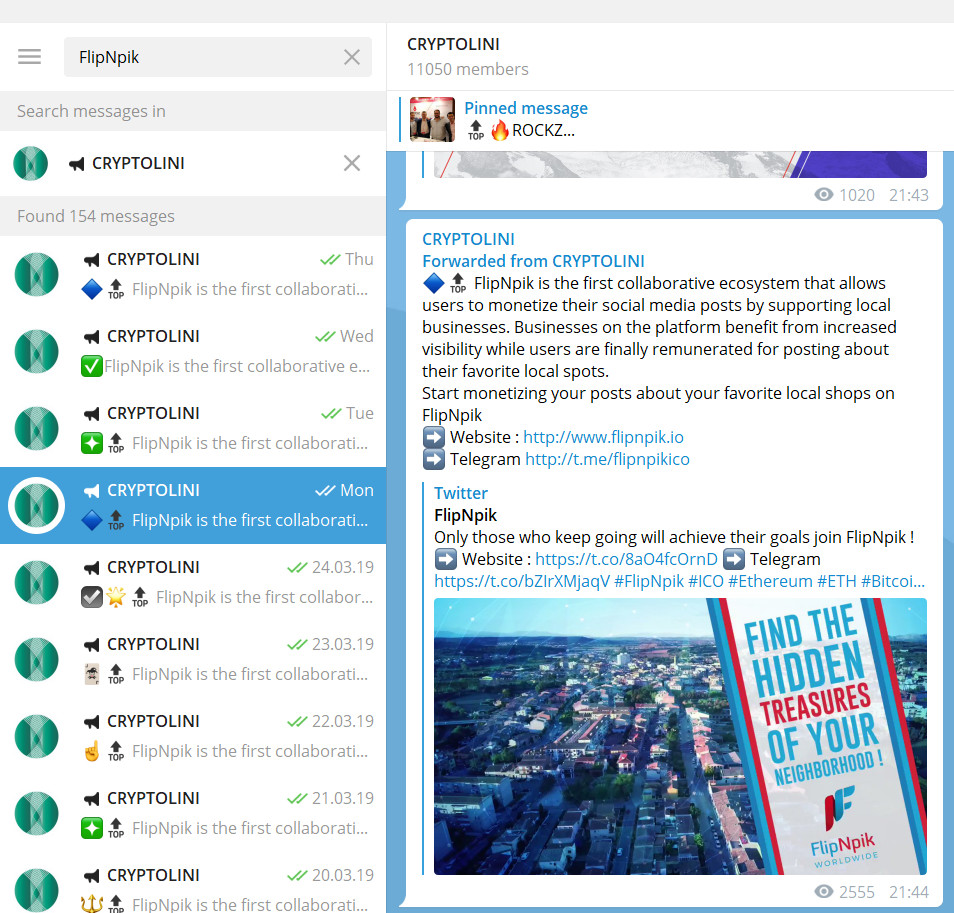Select the Mon CRYPTOLINI search result
Screen dimensions: 954x913
coord(193,505)
